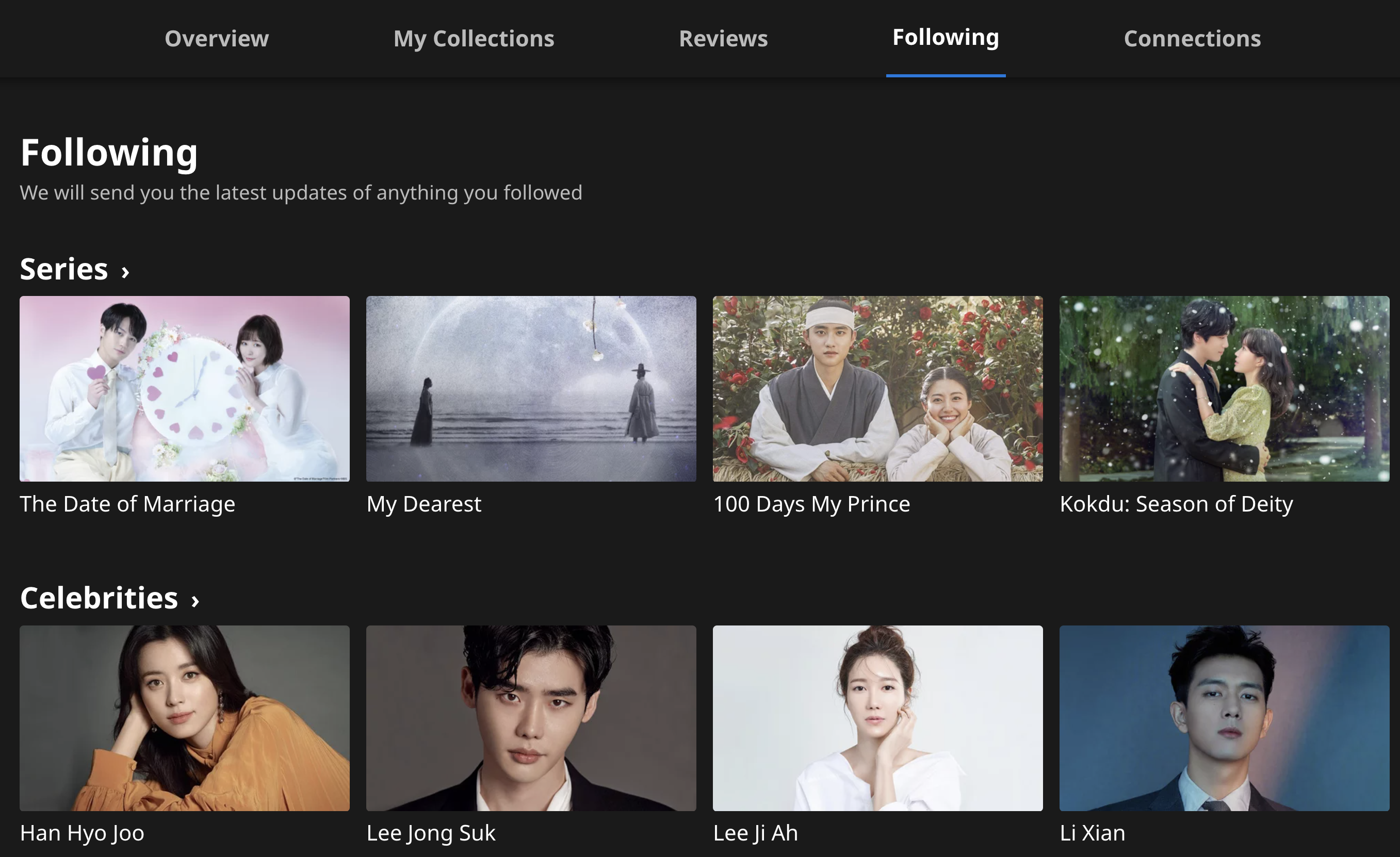Expand the Series section chevron
Viewport: 1400px width, 857px height.
point(125,271)
